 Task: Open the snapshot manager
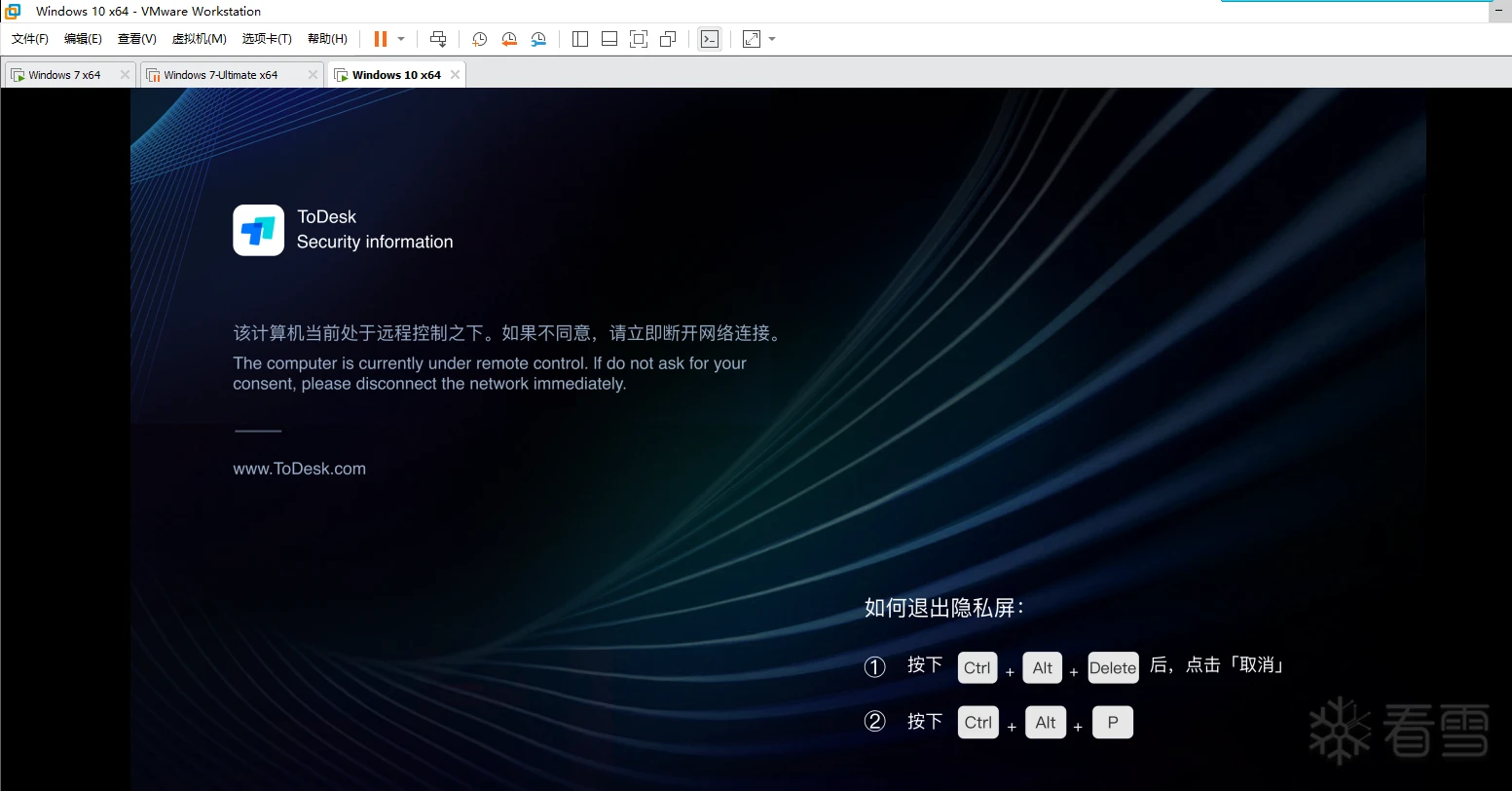(x=538, y=39)
